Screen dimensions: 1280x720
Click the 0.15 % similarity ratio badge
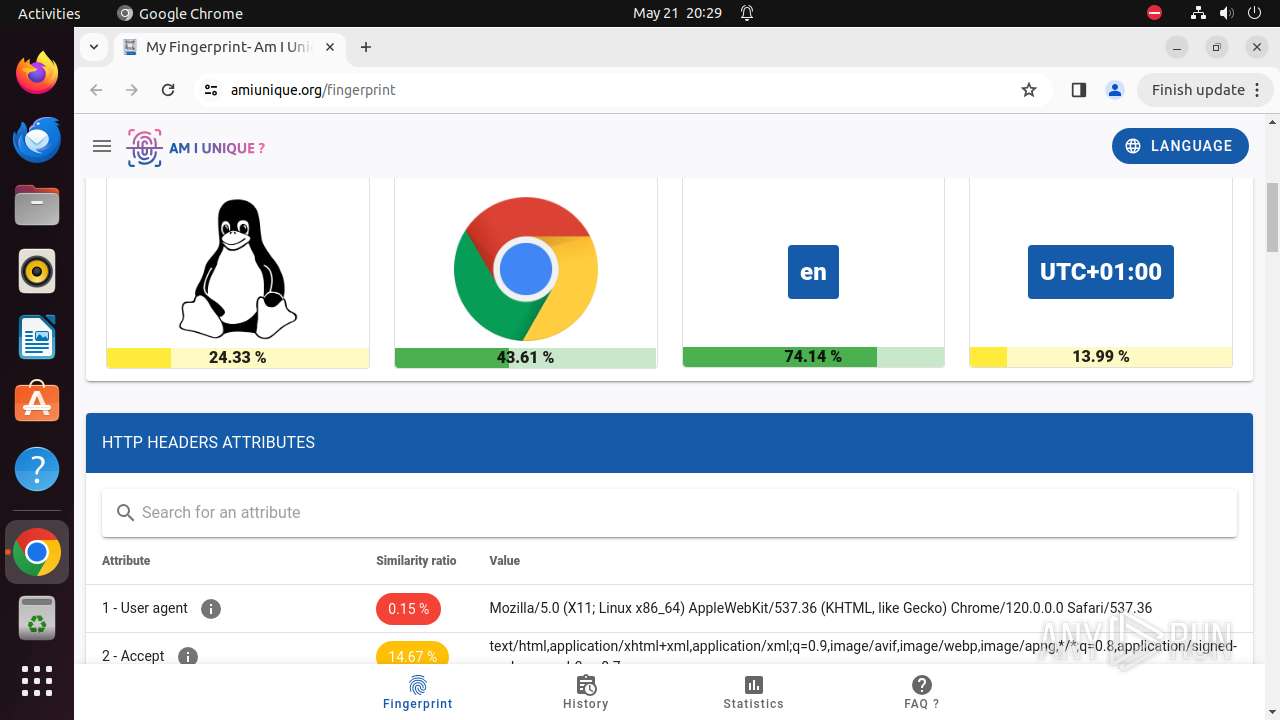[x=408, y=609]
